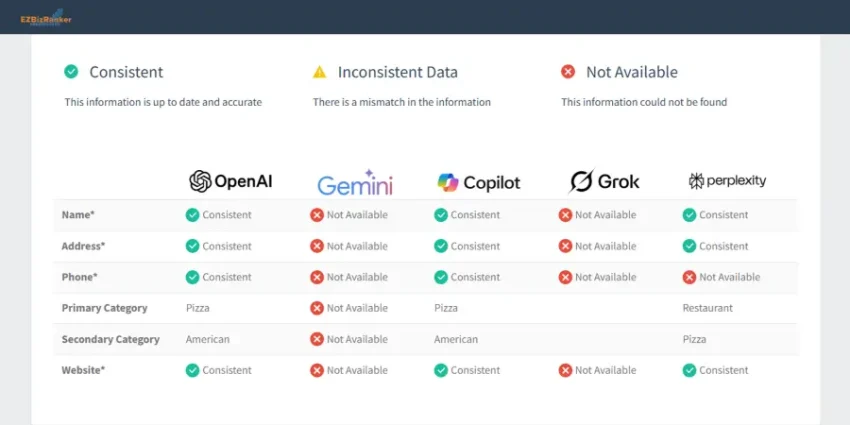Click Gemini Phone row Not Available text

[x=357, y=277]
